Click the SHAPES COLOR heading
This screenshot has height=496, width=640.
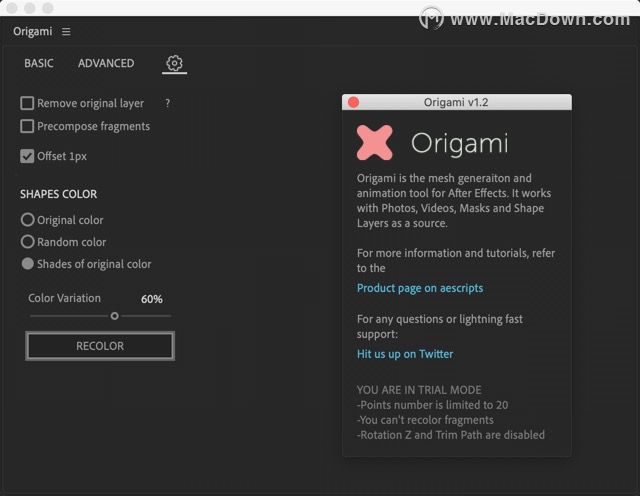pyautogui.click(x=59, y=194)
